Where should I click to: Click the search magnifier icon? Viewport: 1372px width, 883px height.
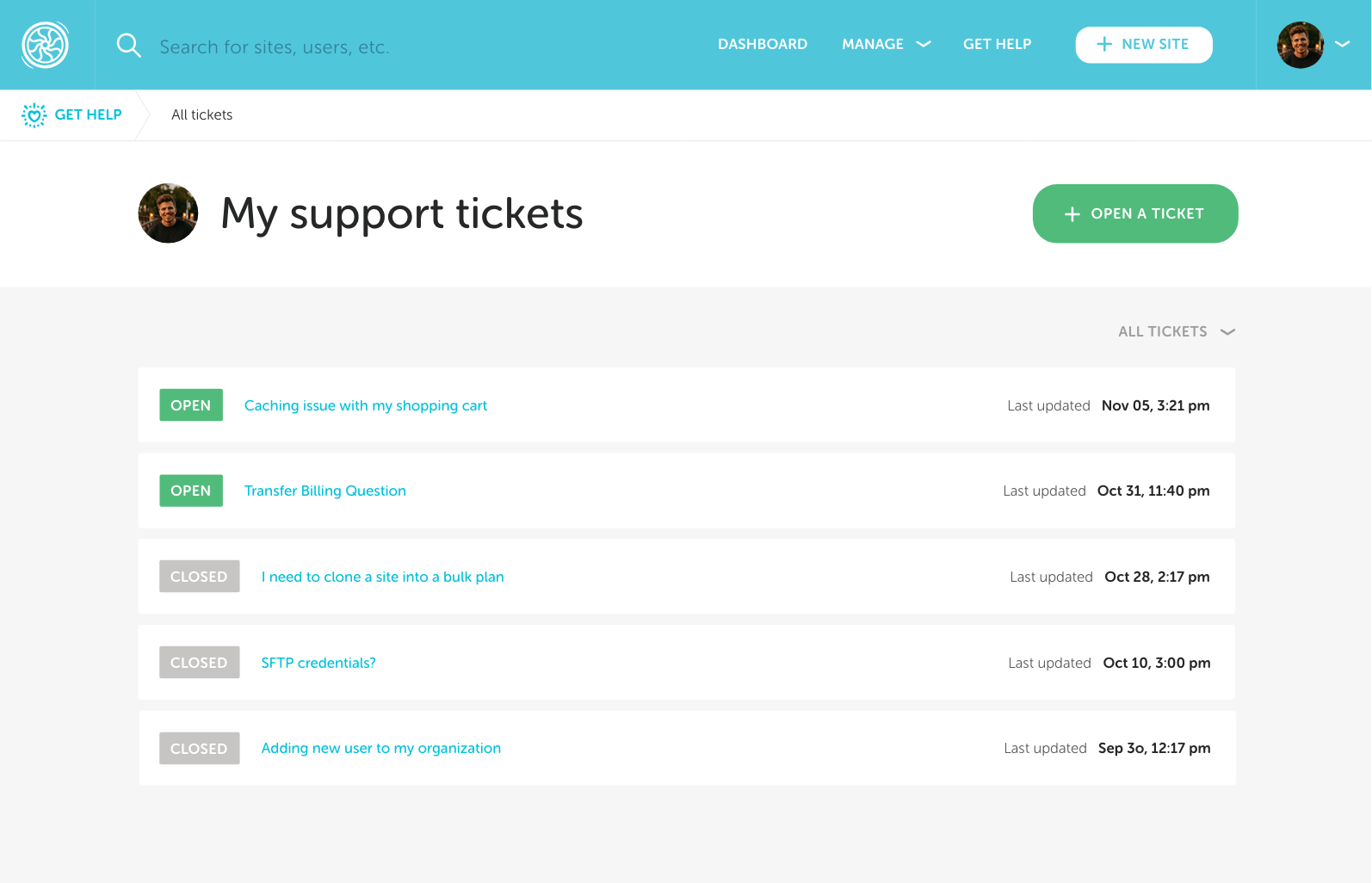[128, 46]
